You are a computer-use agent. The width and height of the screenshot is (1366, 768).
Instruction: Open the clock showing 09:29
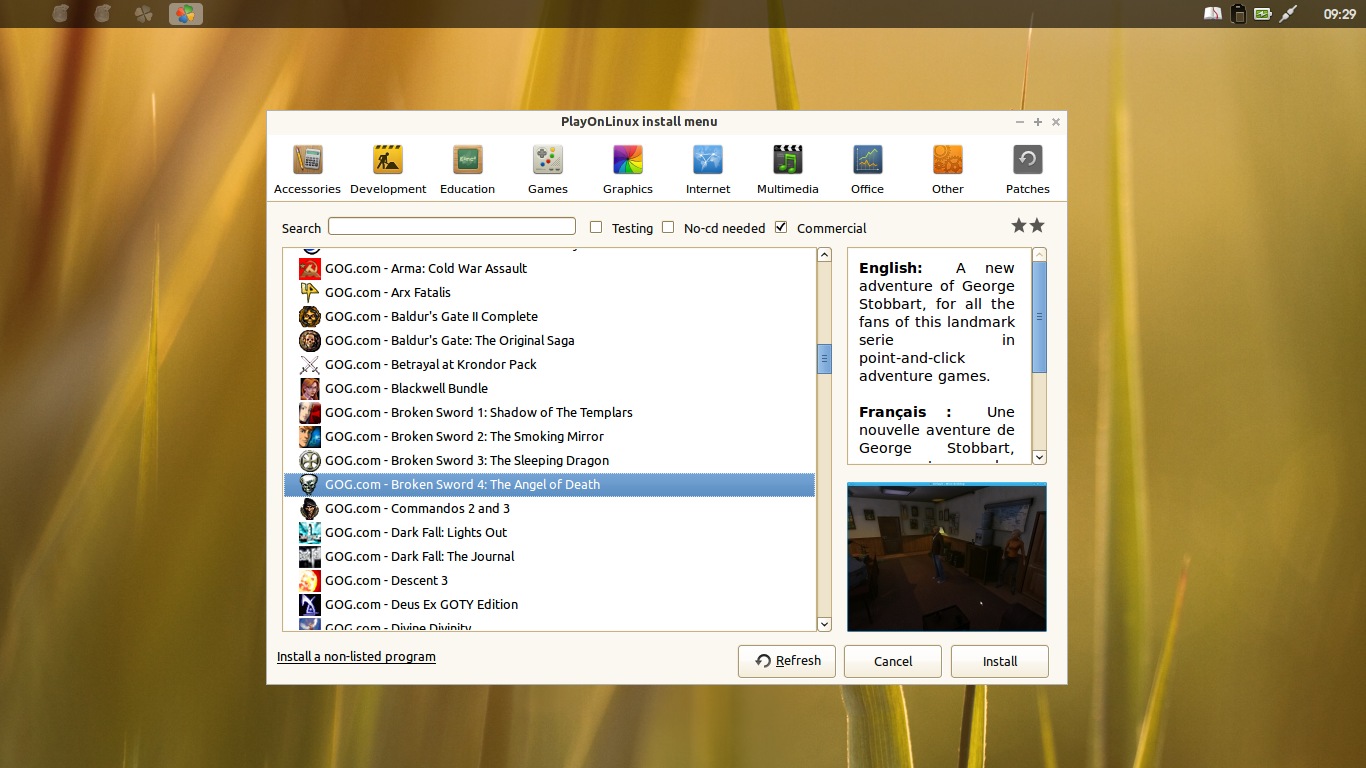pos(1339,14)
